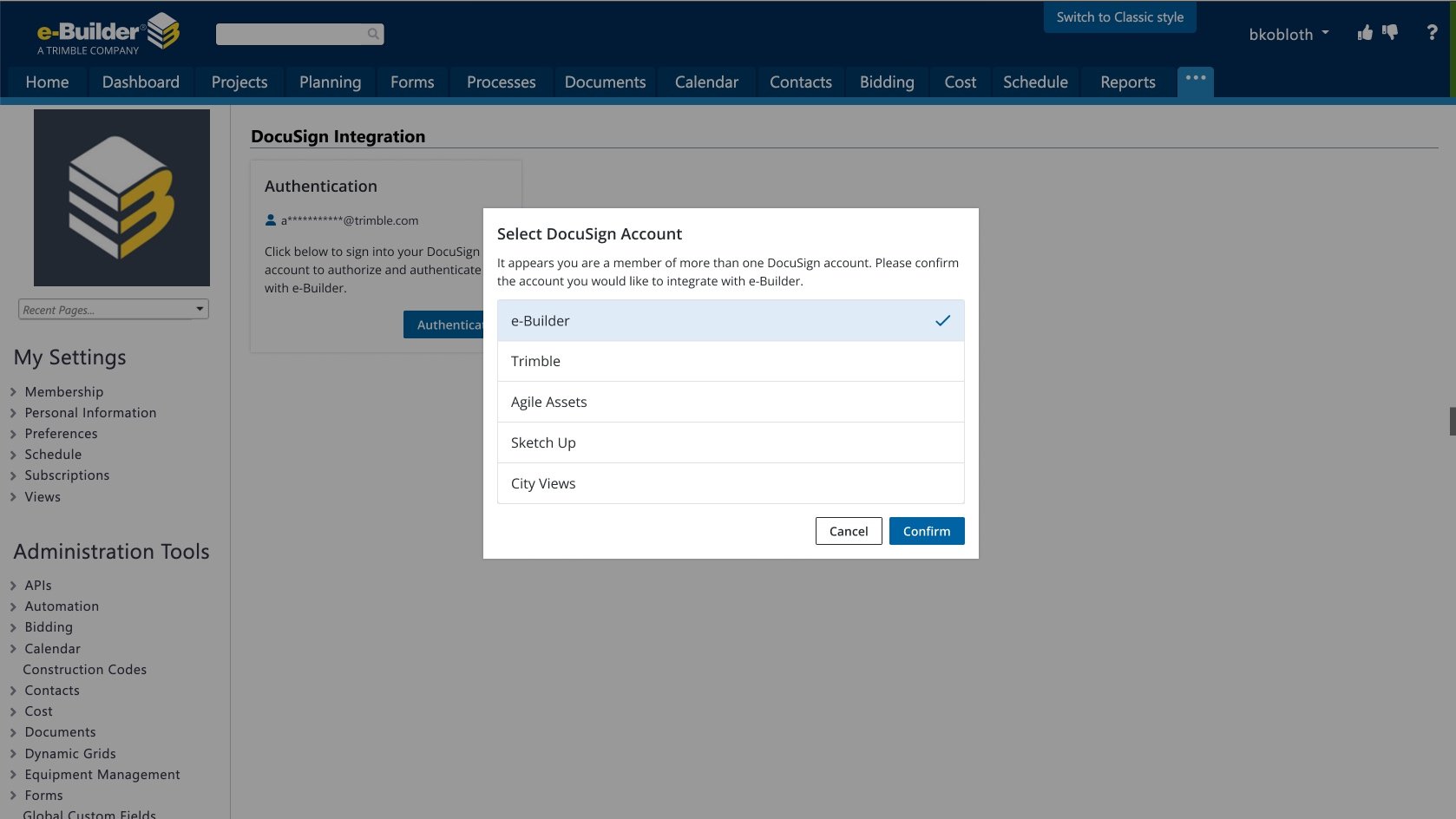The image size is (1456, 819).
Task: Confirm the selected DocuSign account
Action: (927, 531)
